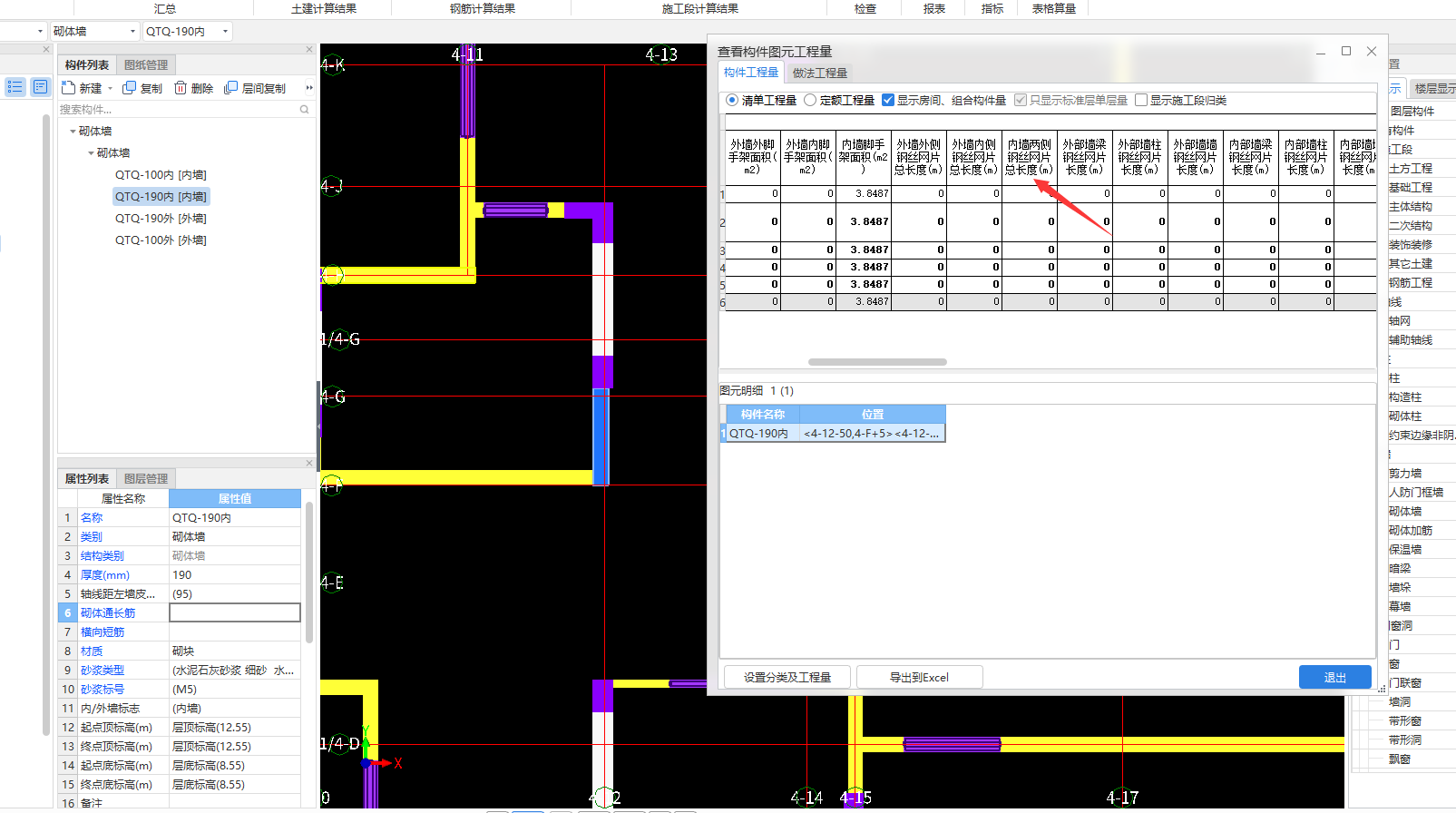The height and width of the screenshot is (813, 1456).
Task: Click the 位置 column header in 图元明细
Action: point(873,415)
